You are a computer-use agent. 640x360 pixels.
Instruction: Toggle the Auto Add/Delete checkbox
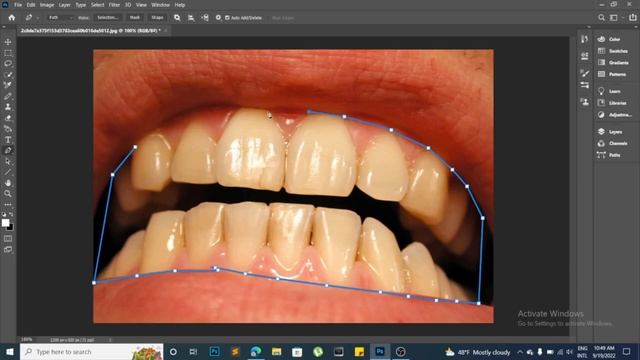click(x=227, y=18)
